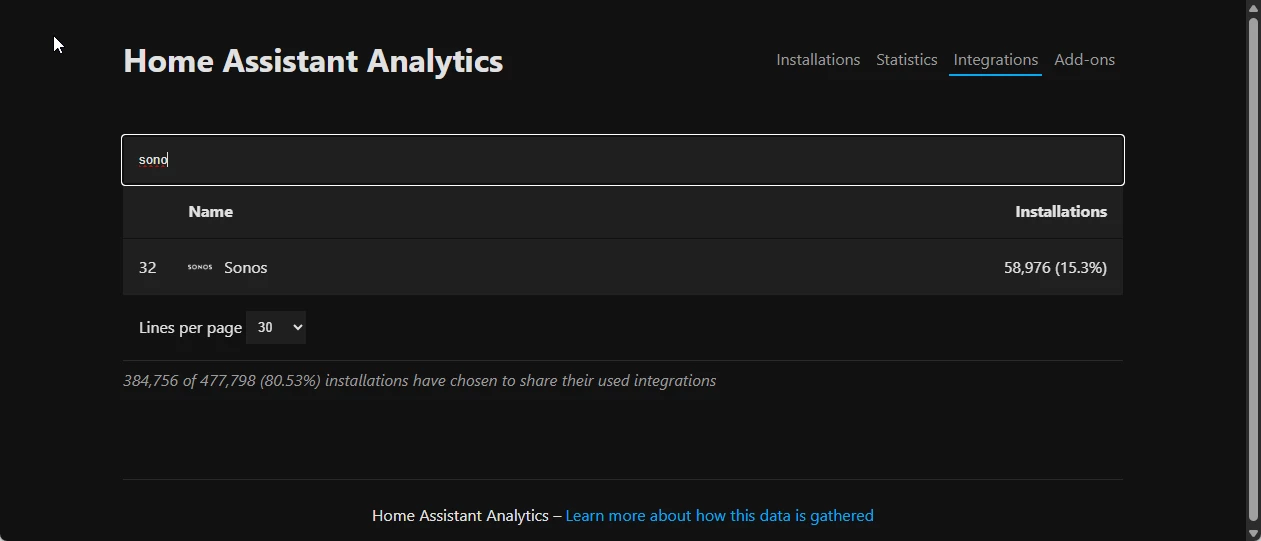Click the 58,976 (15.3%) installations value
The height and width of the screenshot is (541, 1261).
coord(1055,267)
